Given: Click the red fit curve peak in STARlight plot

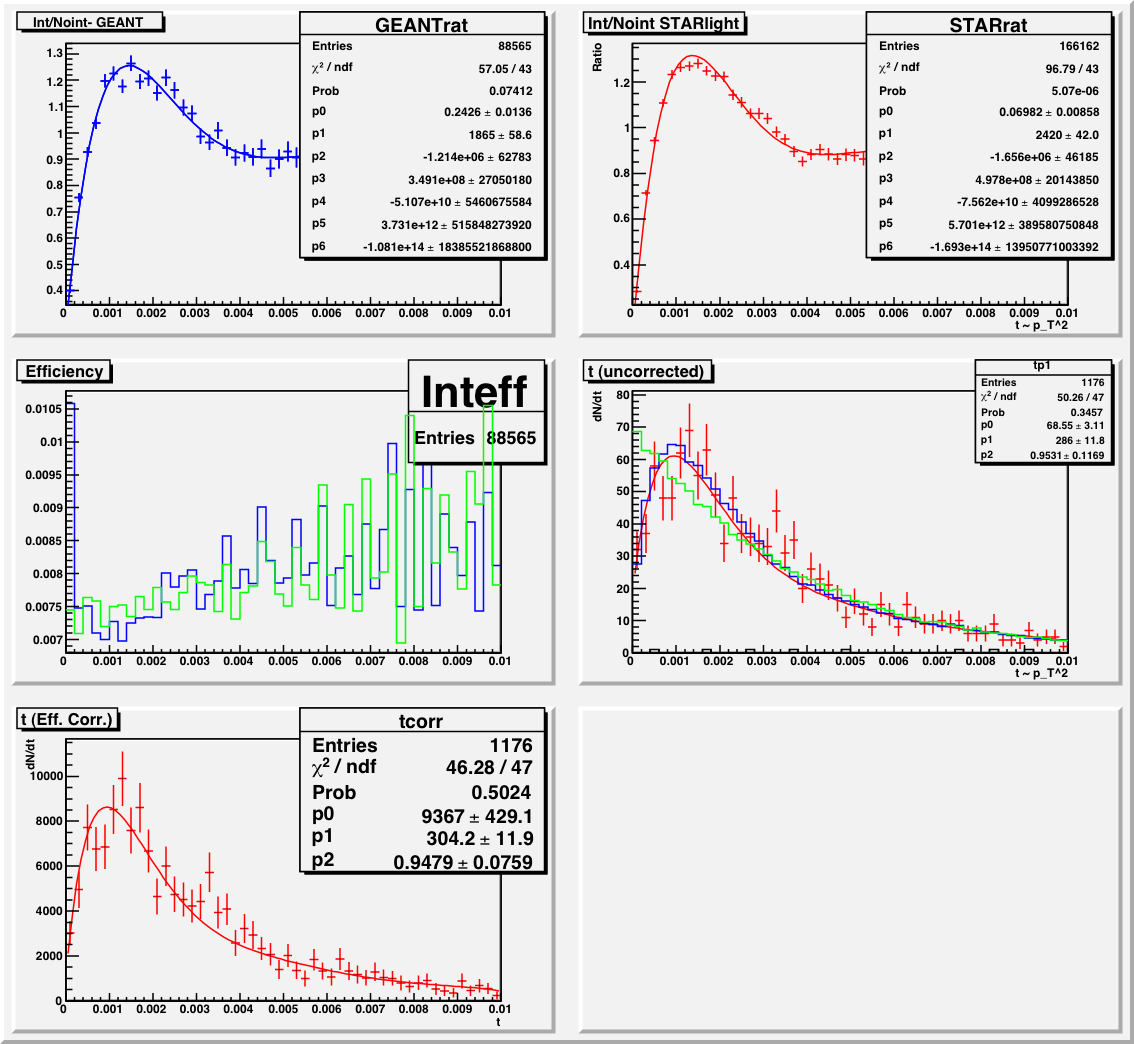Looking at the screenshot, I should pos(692,57).
